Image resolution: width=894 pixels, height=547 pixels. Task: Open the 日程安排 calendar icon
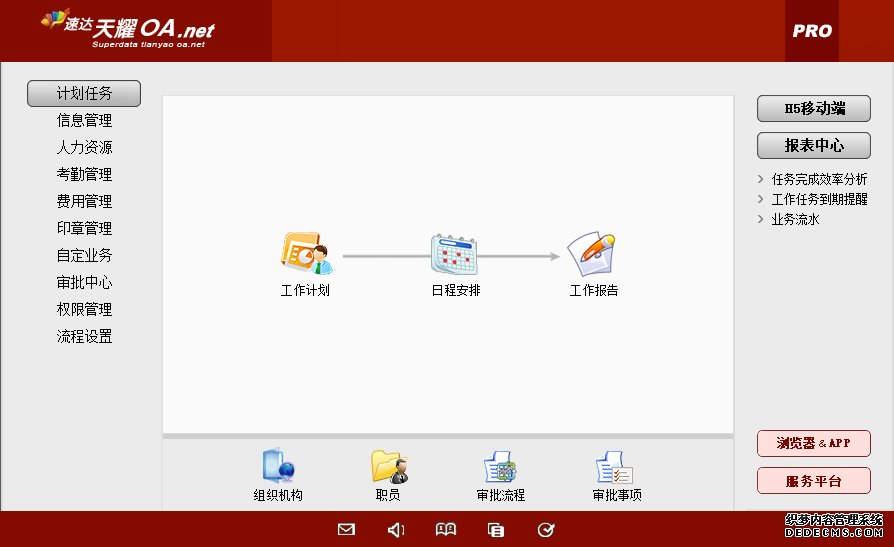point(455,255)
